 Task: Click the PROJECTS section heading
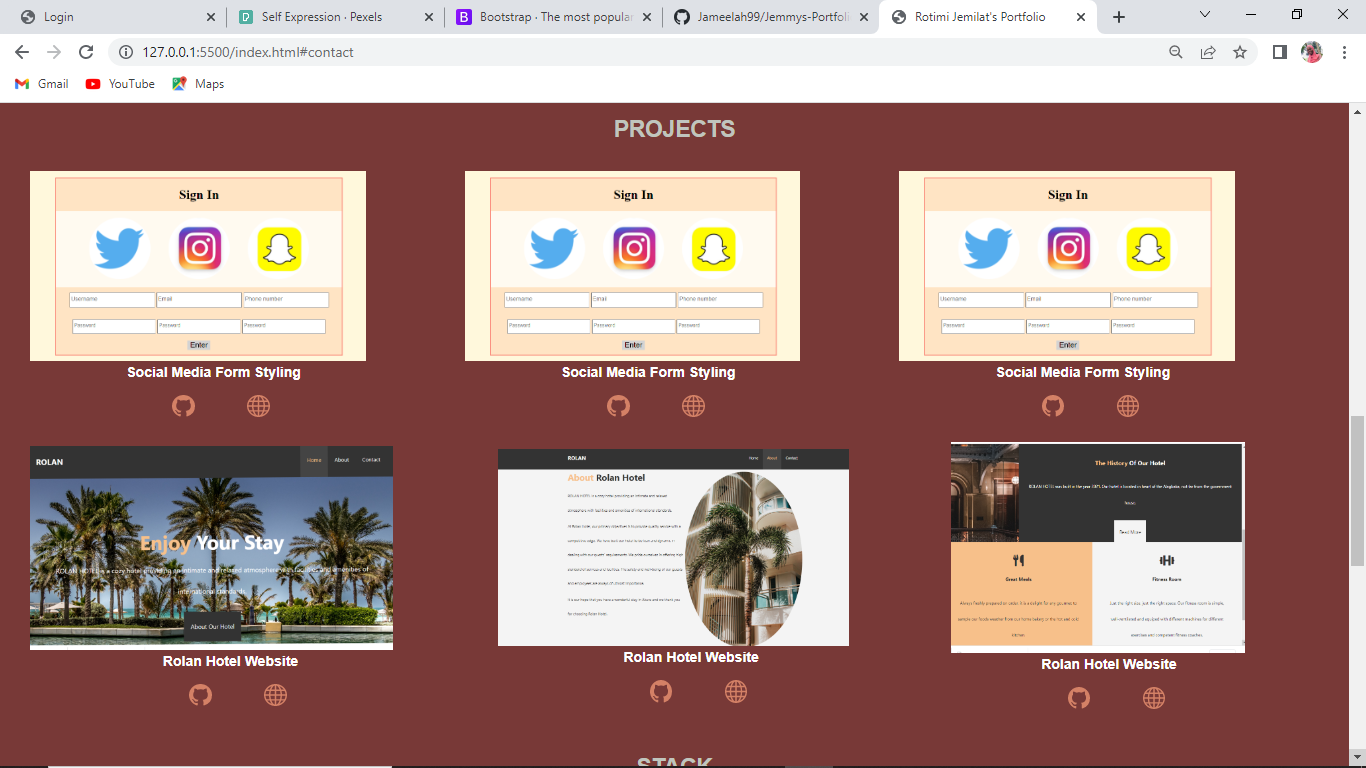tap(674, 129)
